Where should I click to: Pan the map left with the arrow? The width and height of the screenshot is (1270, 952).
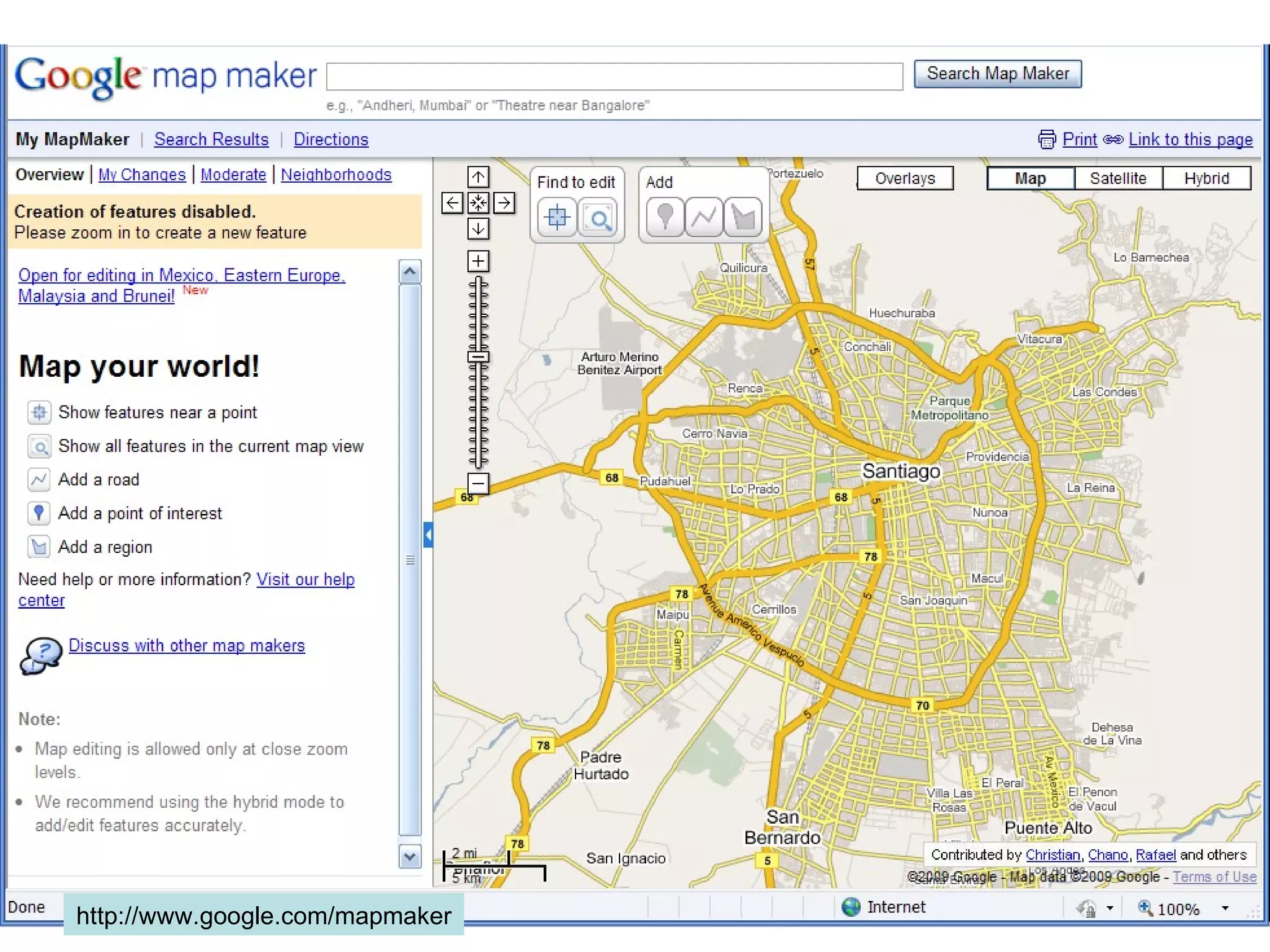tap(452, 203)
